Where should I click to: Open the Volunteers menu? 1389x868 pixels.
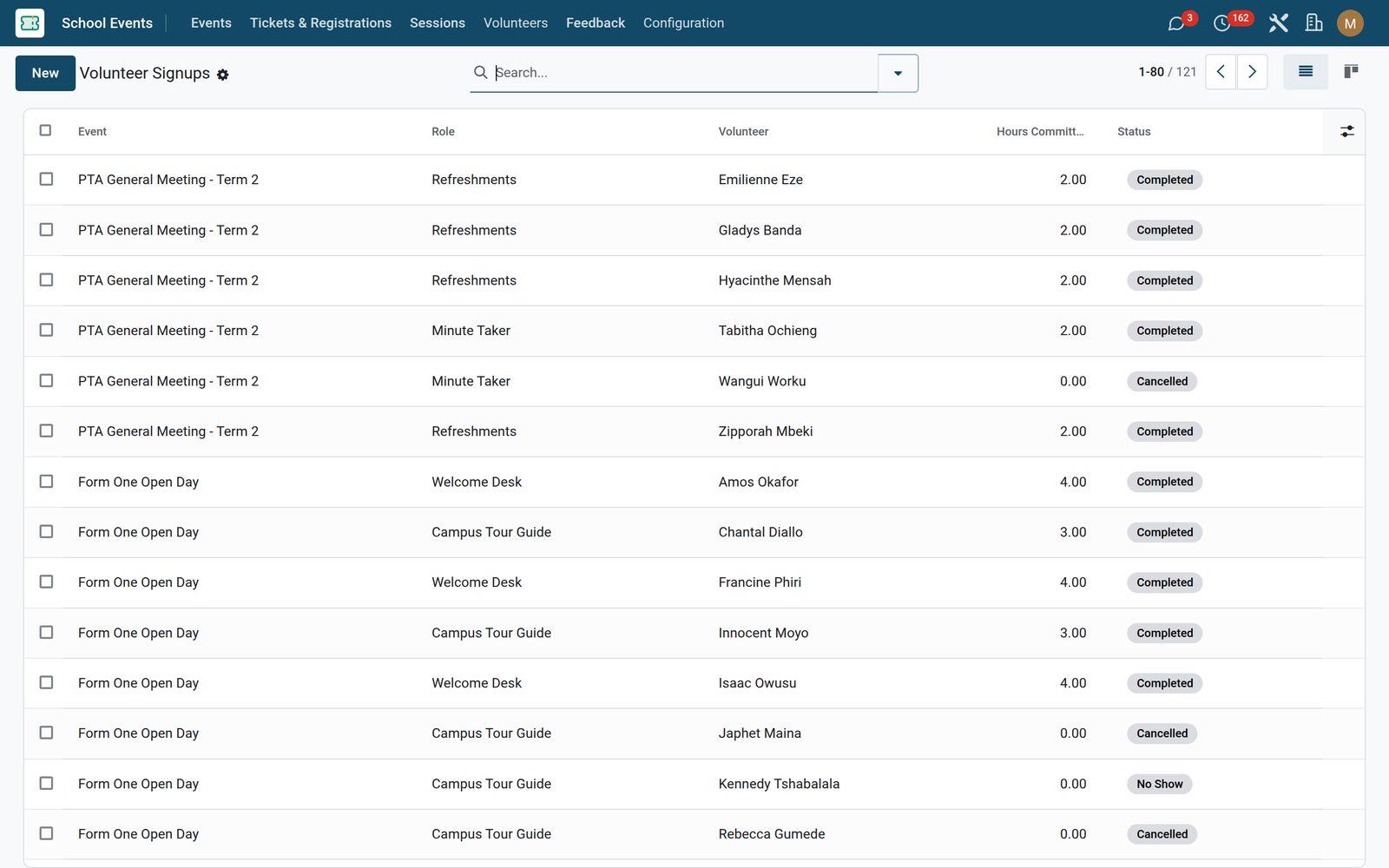click(x=516, y=23)
